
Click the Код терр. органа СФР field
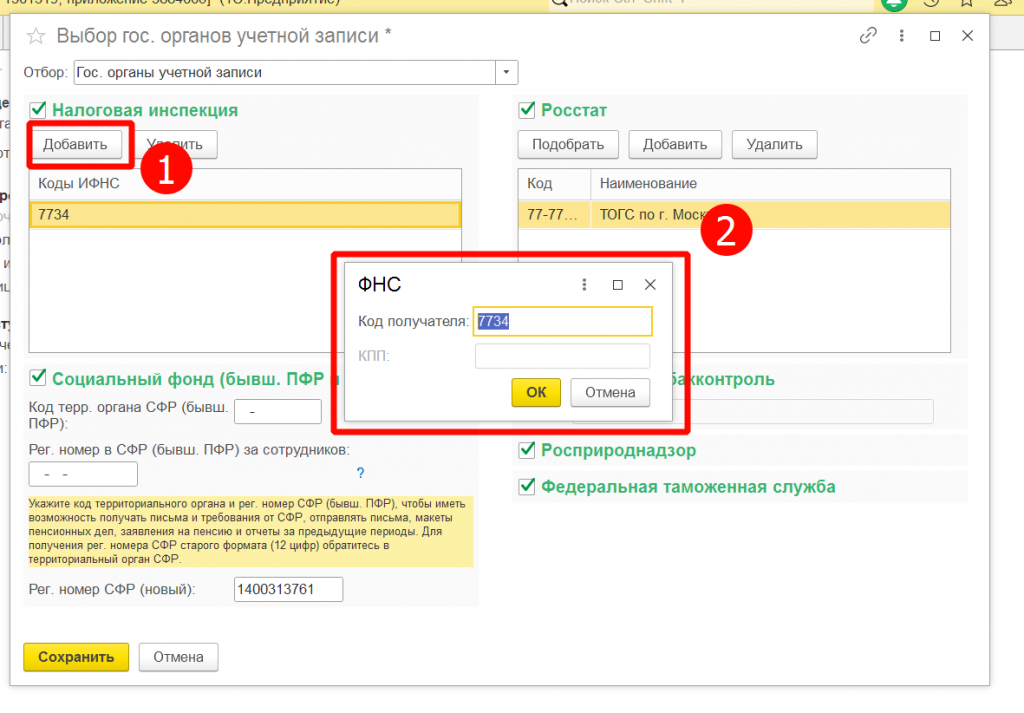[x=278, y=412]
